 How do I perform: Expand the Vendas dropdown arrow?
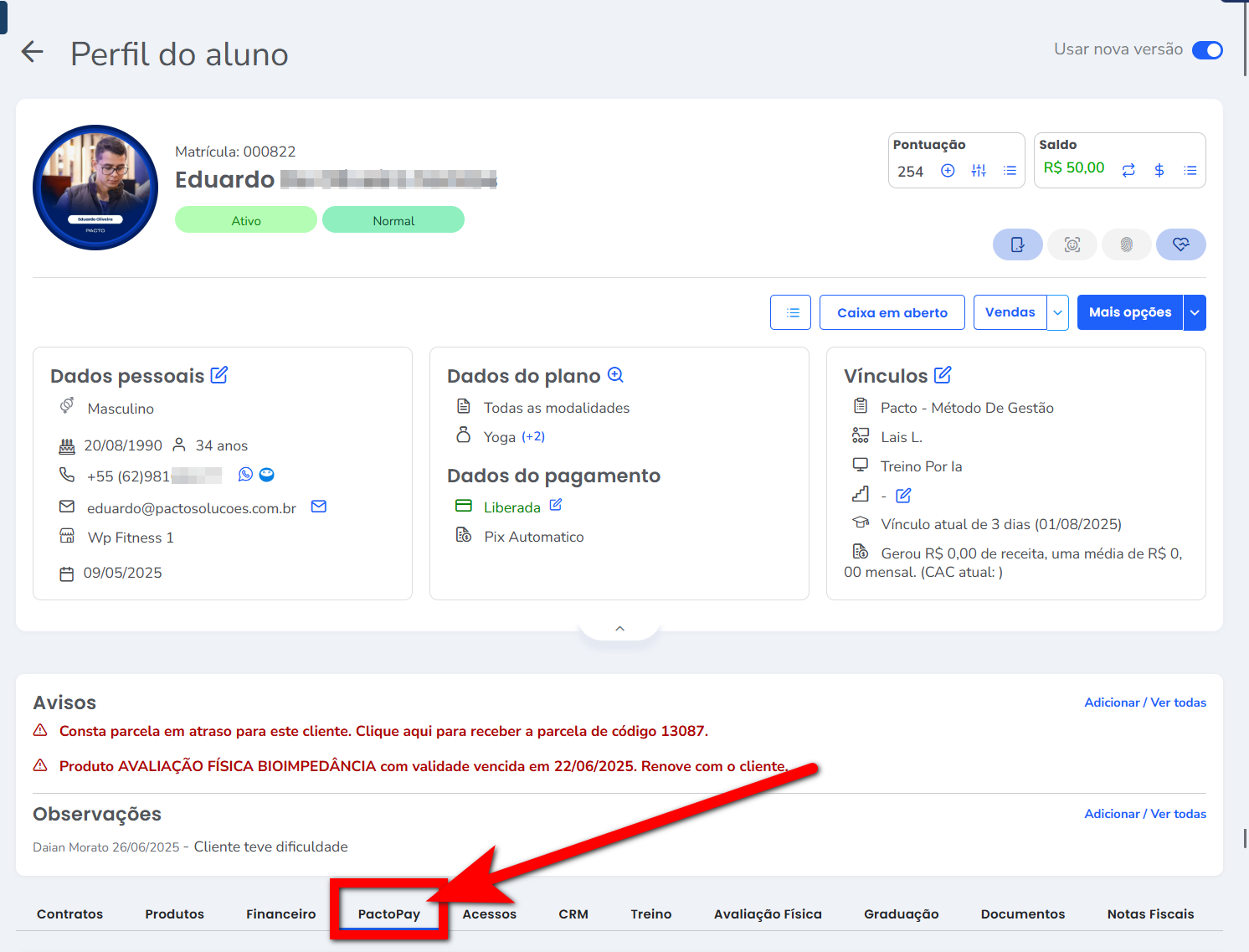point(1058,312)
